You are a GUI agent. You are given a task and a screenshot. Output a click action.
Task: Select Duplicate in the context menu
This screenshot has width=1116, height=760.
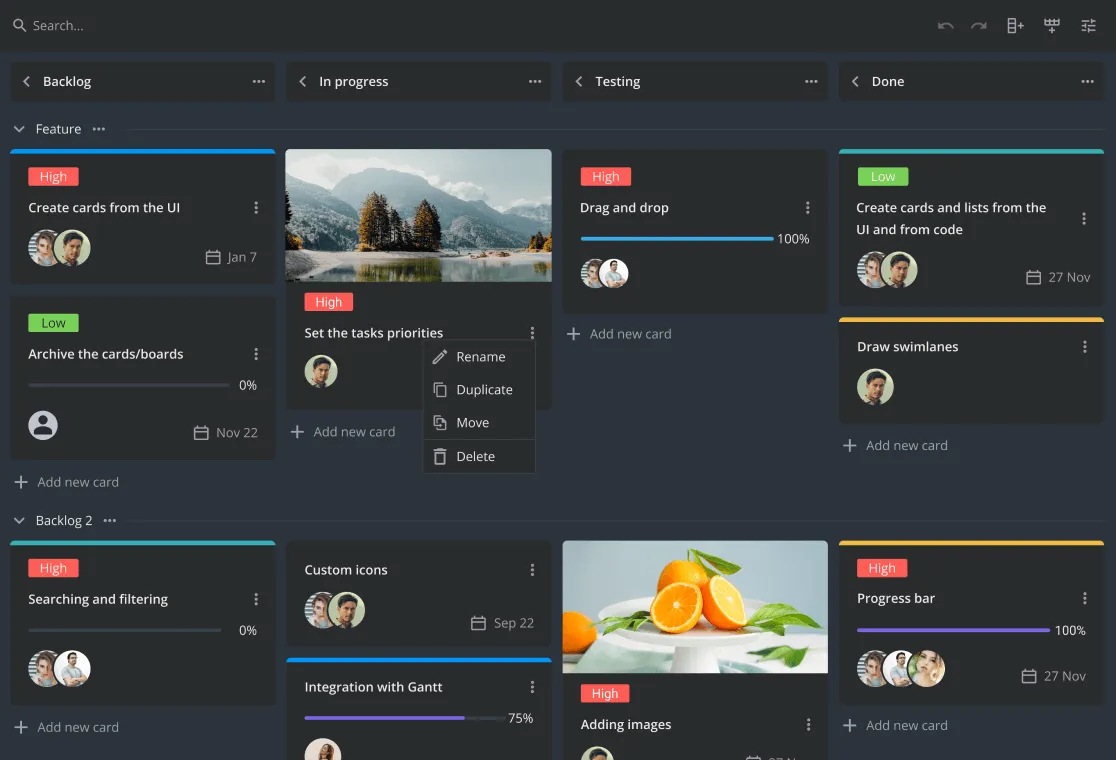[479, 389]
